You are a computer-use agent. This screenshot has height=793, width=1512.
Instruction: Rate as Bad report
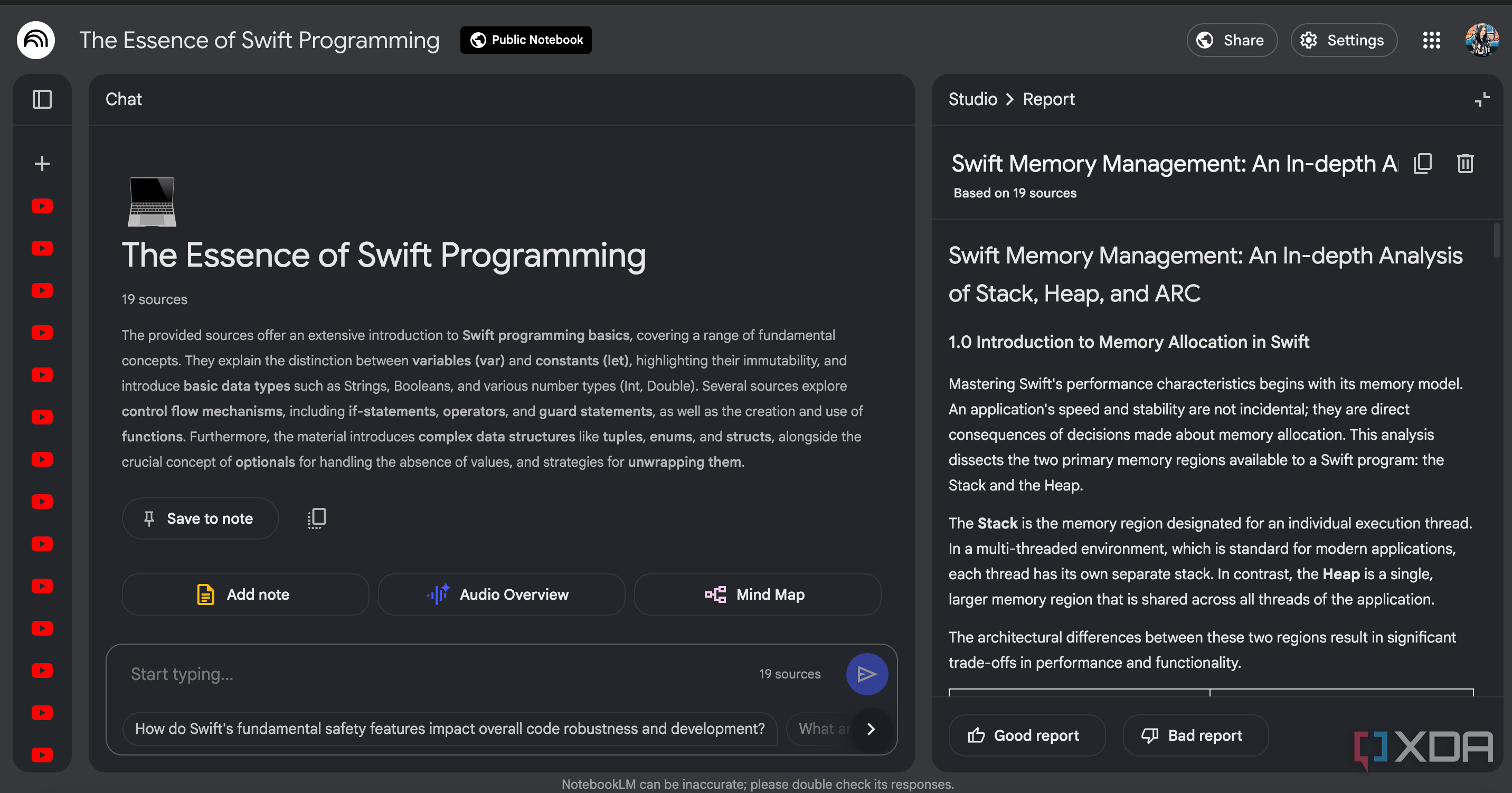[x=1195, y=735]
